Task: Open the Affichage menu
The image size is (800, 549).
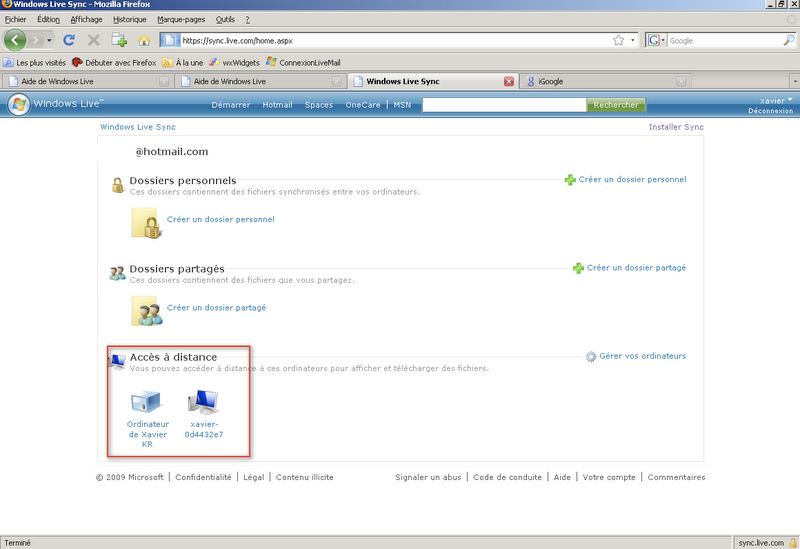Action: tap(86, 19)
